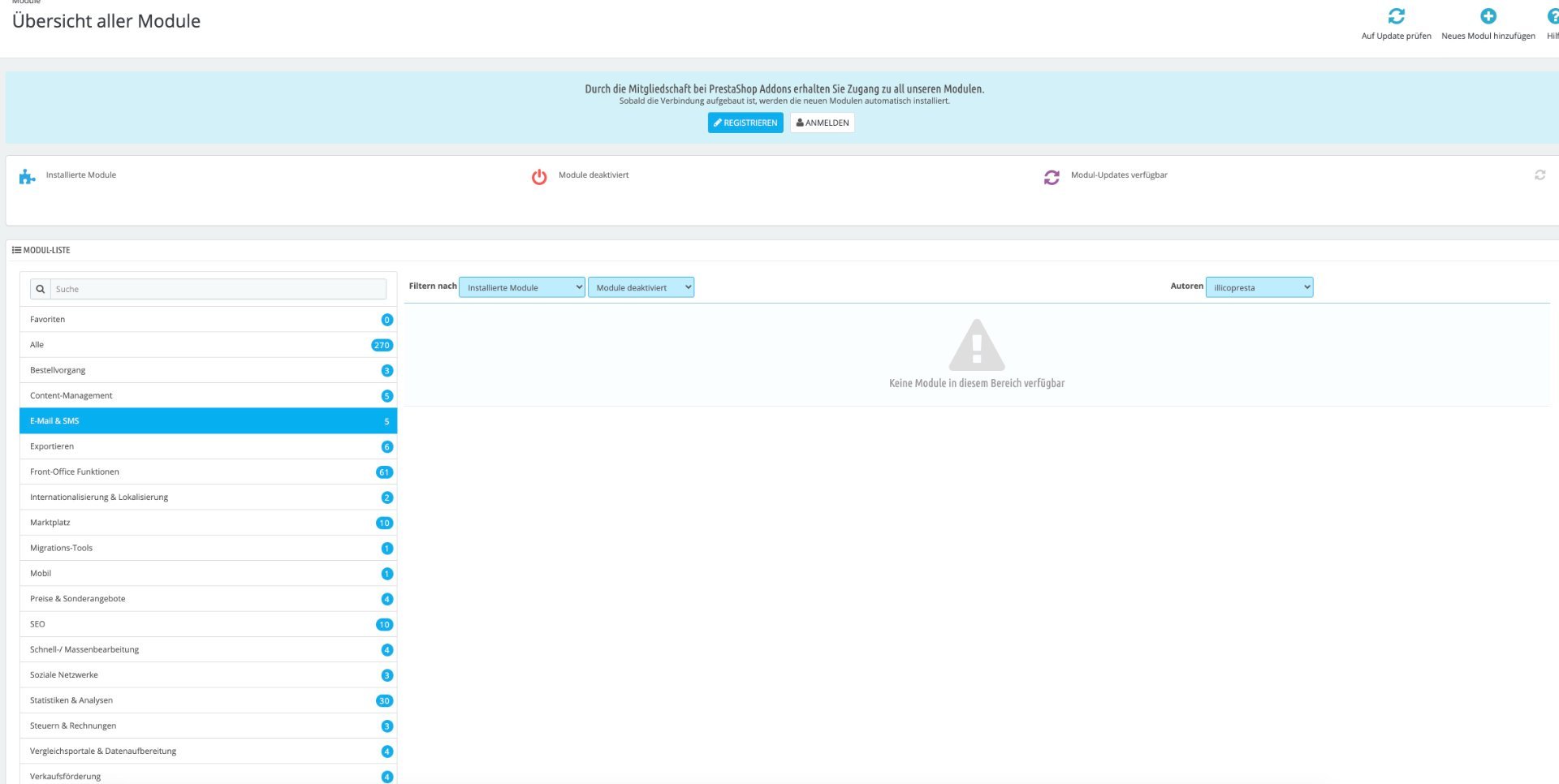
Task: Open the Steuern & Rechnungen category
Action: 209,726
